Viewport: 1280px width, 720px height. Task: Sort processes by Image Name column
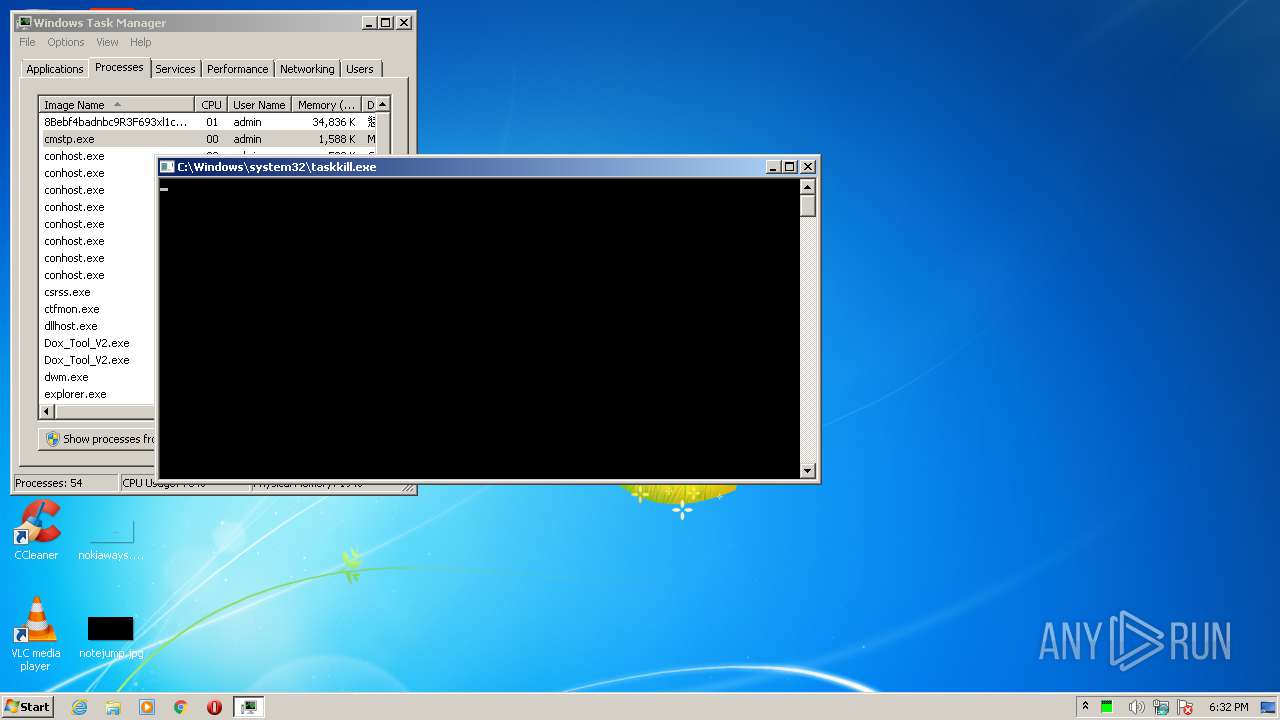click(x=117, y=105)
